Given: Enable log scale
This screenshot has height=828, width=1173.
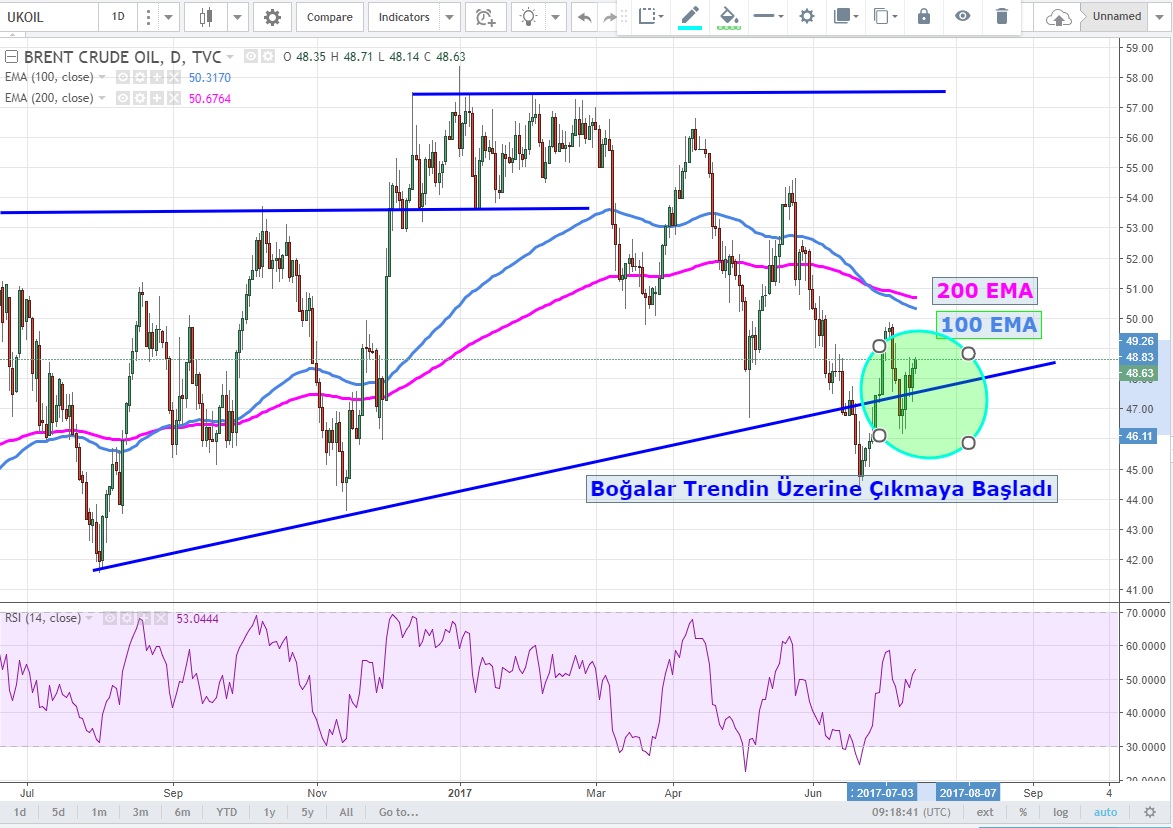Looking at the screenshot, I should tap(1060, 812).
